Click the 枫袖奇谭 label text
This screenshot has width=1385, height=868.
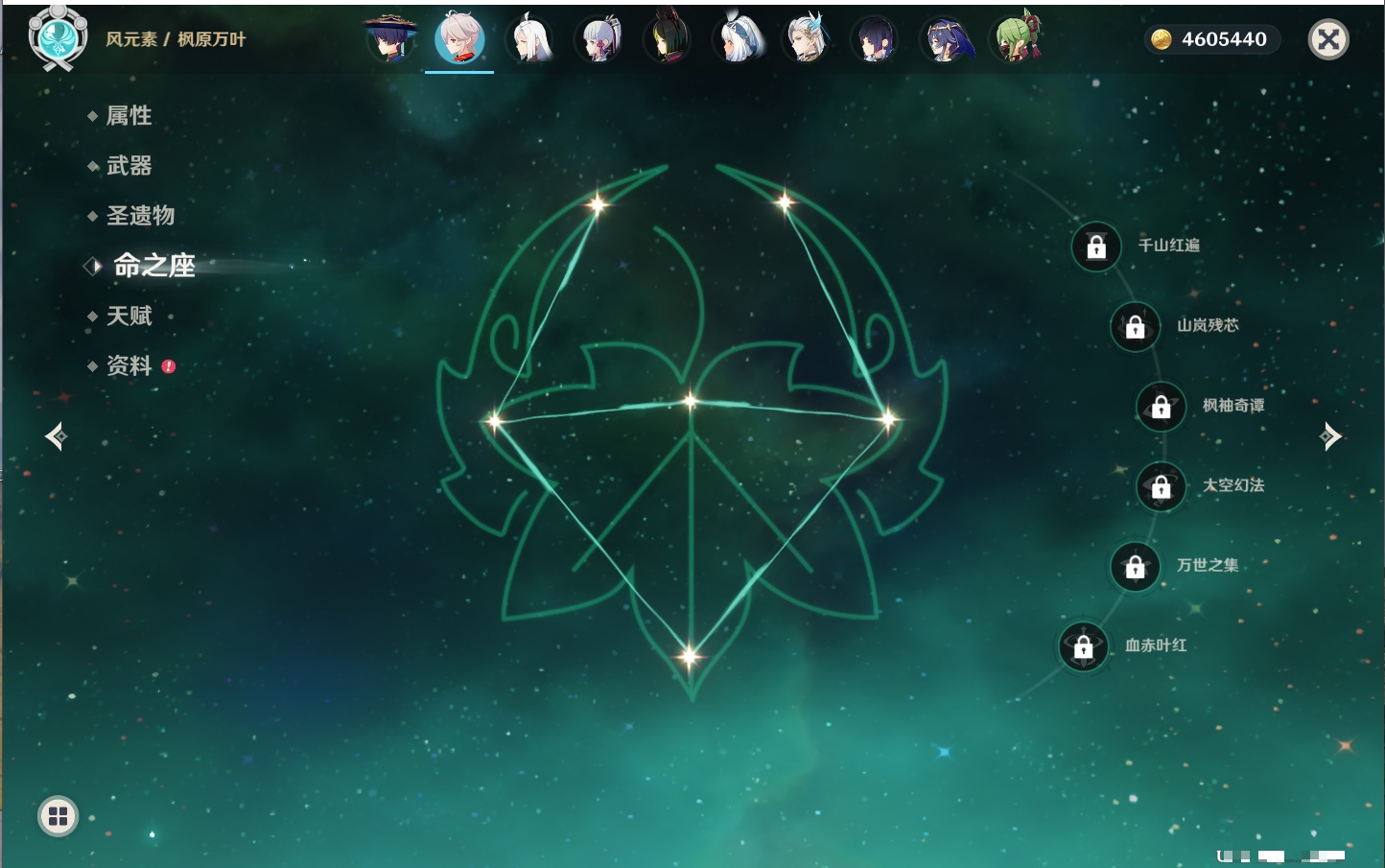pos(1234,406)
